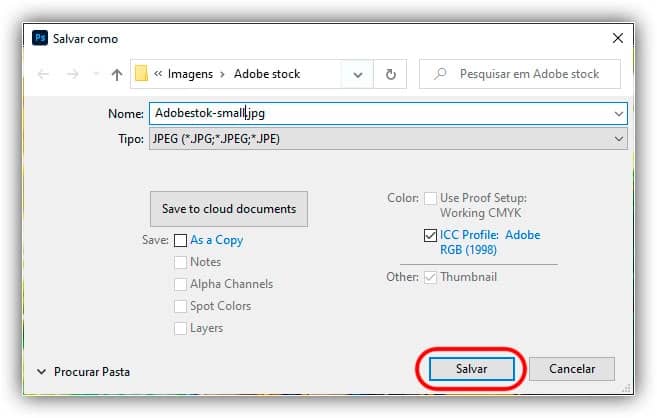Go up one folder level

(x=117, y=74)
